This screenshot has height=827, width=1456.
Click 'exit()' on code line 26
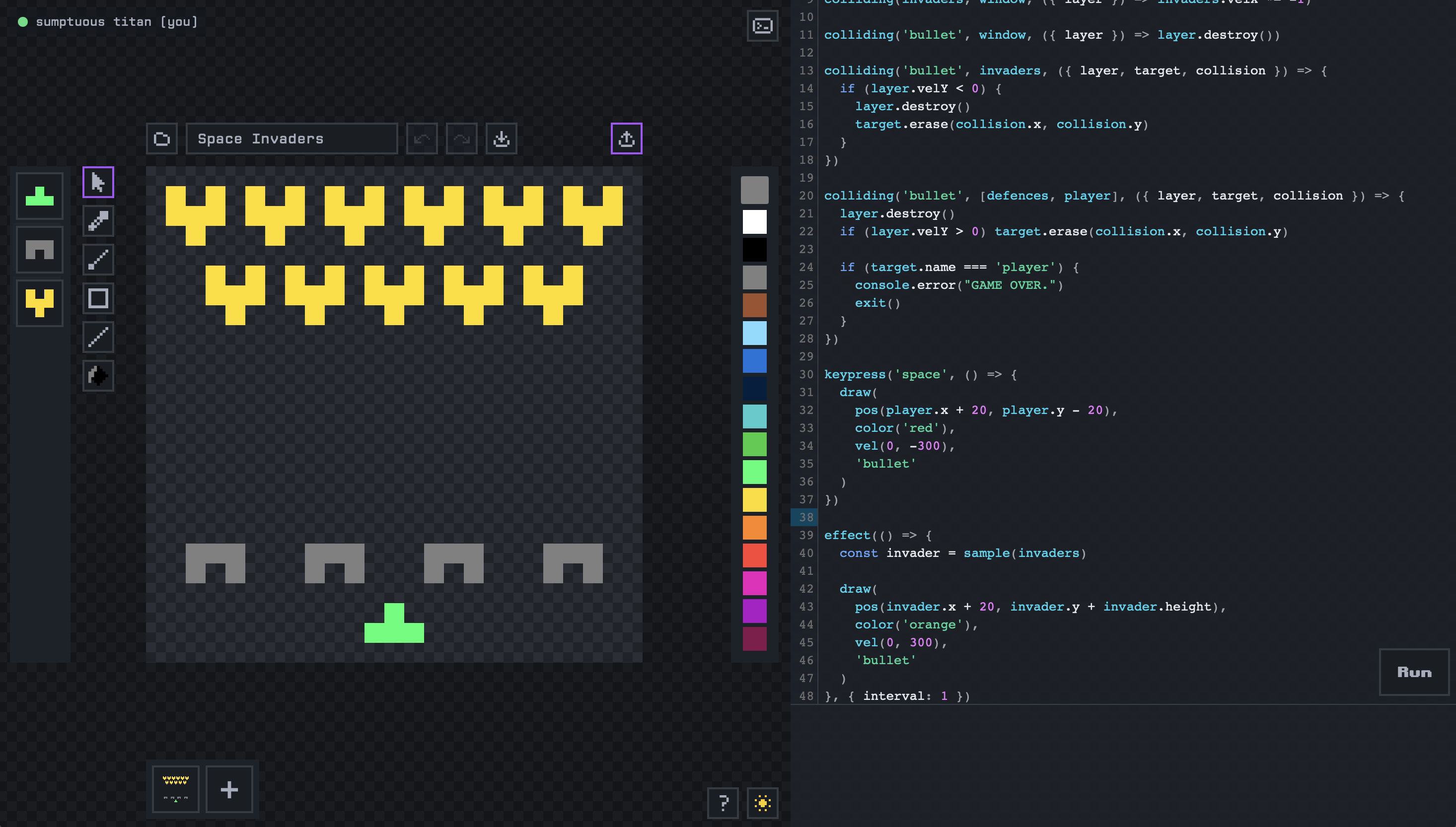pos(877,303)
